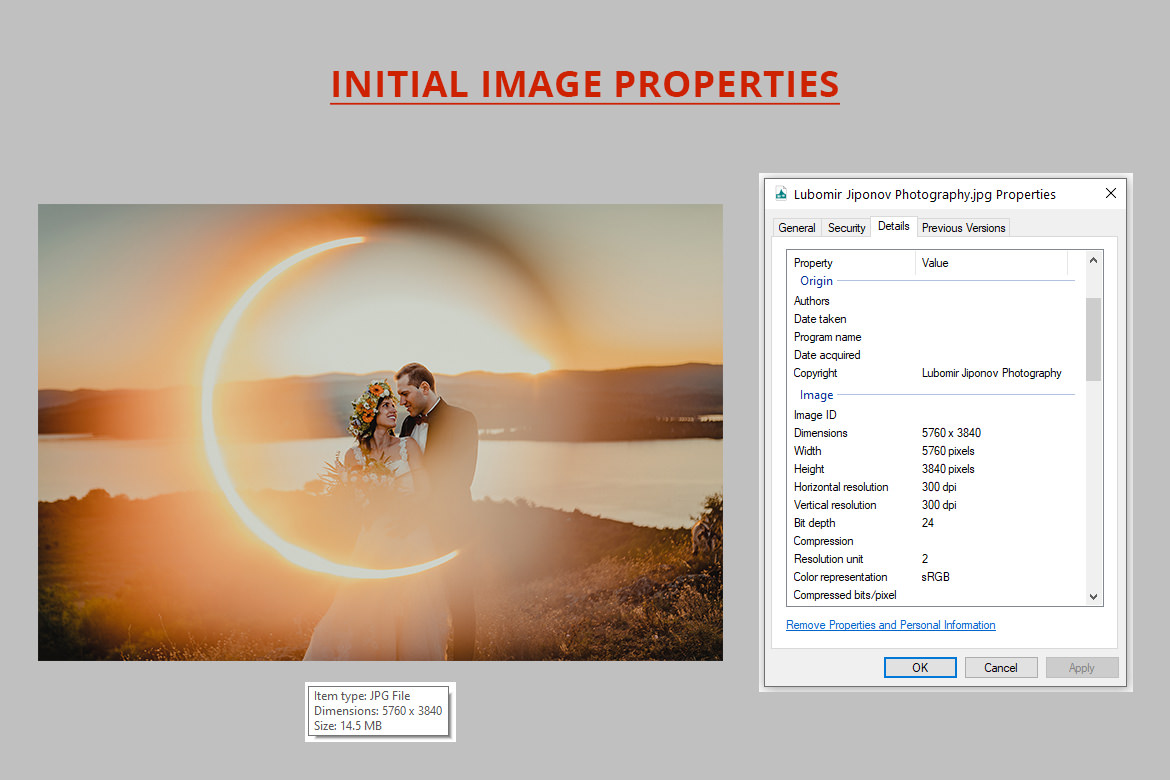Image resolution: width=1170 pixels, height=780 pixels.
Task: Click the Compression property row
Action: (933, 541)
